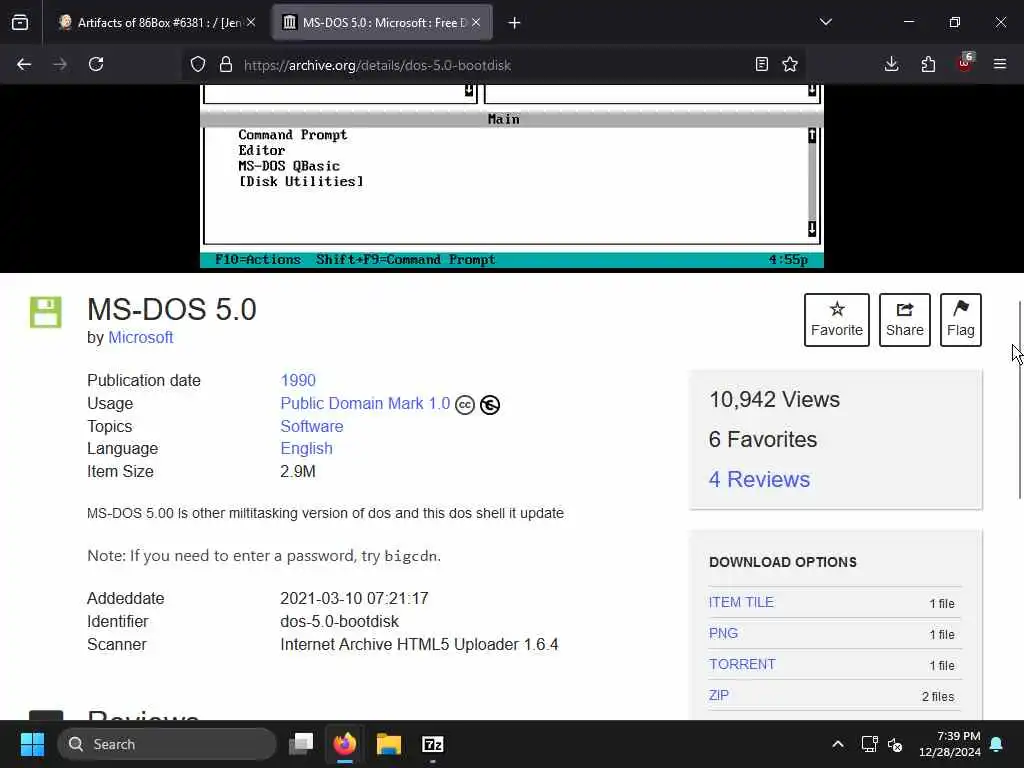The height and width of the screenshot is (768, 1024).
Task: Show hidden system tray icons chevron
Action: coord(838,744)
